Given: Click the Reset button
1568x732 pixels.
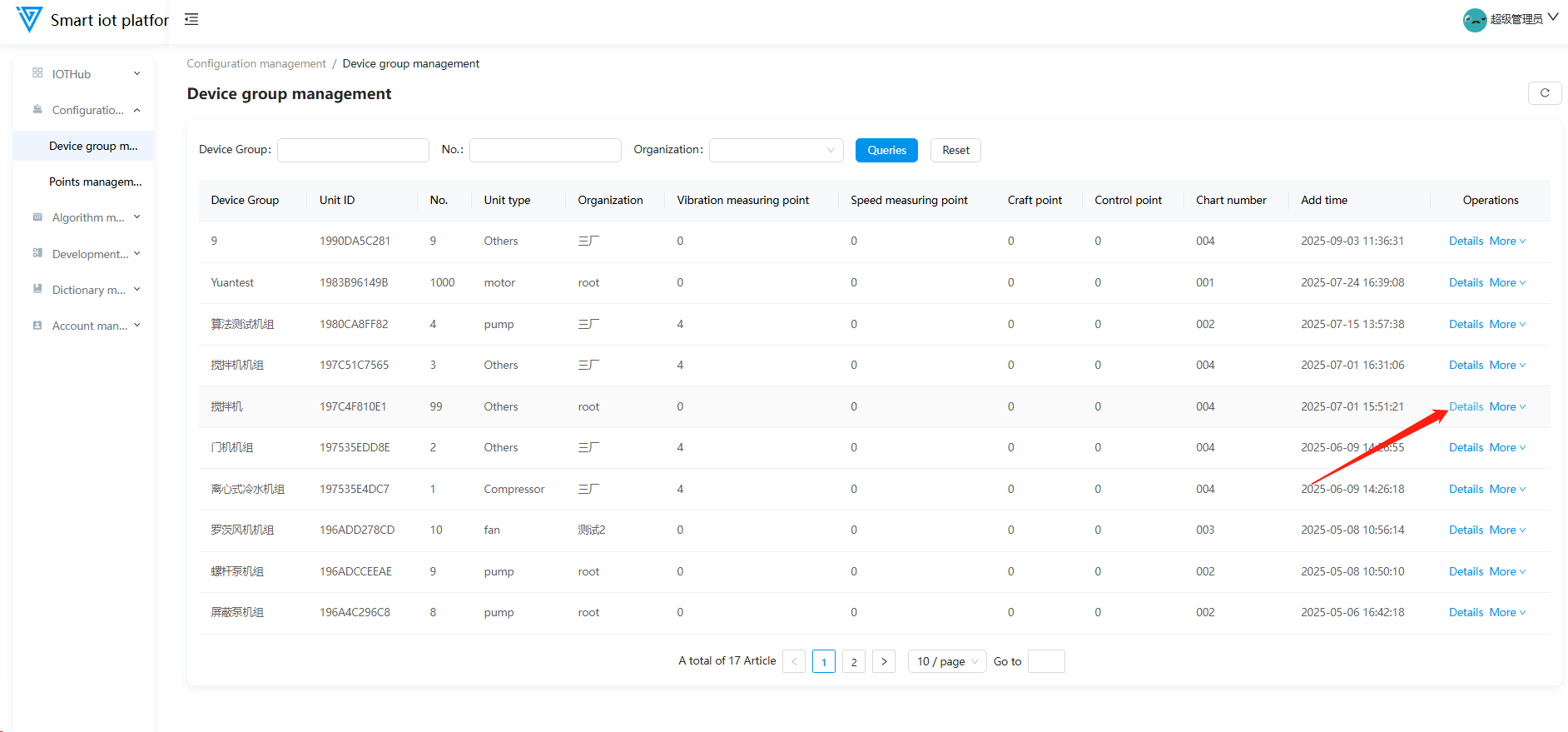Looking at the screenshot, I should (955, 150).
